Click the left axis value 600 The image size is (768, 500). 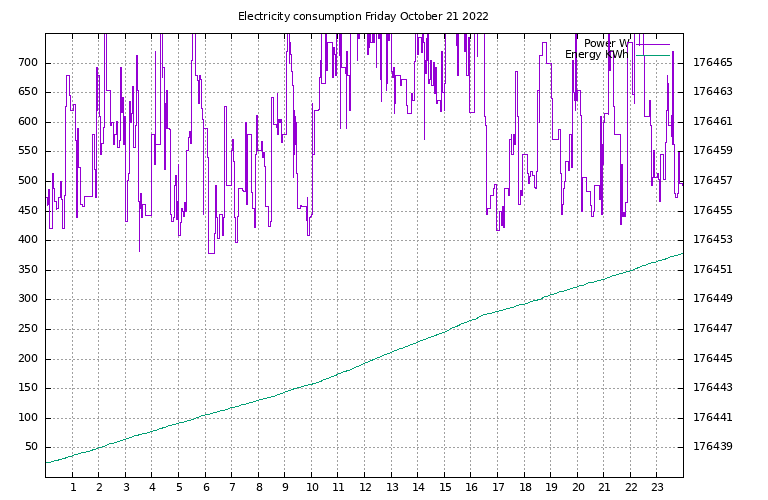tap(28, 122)
